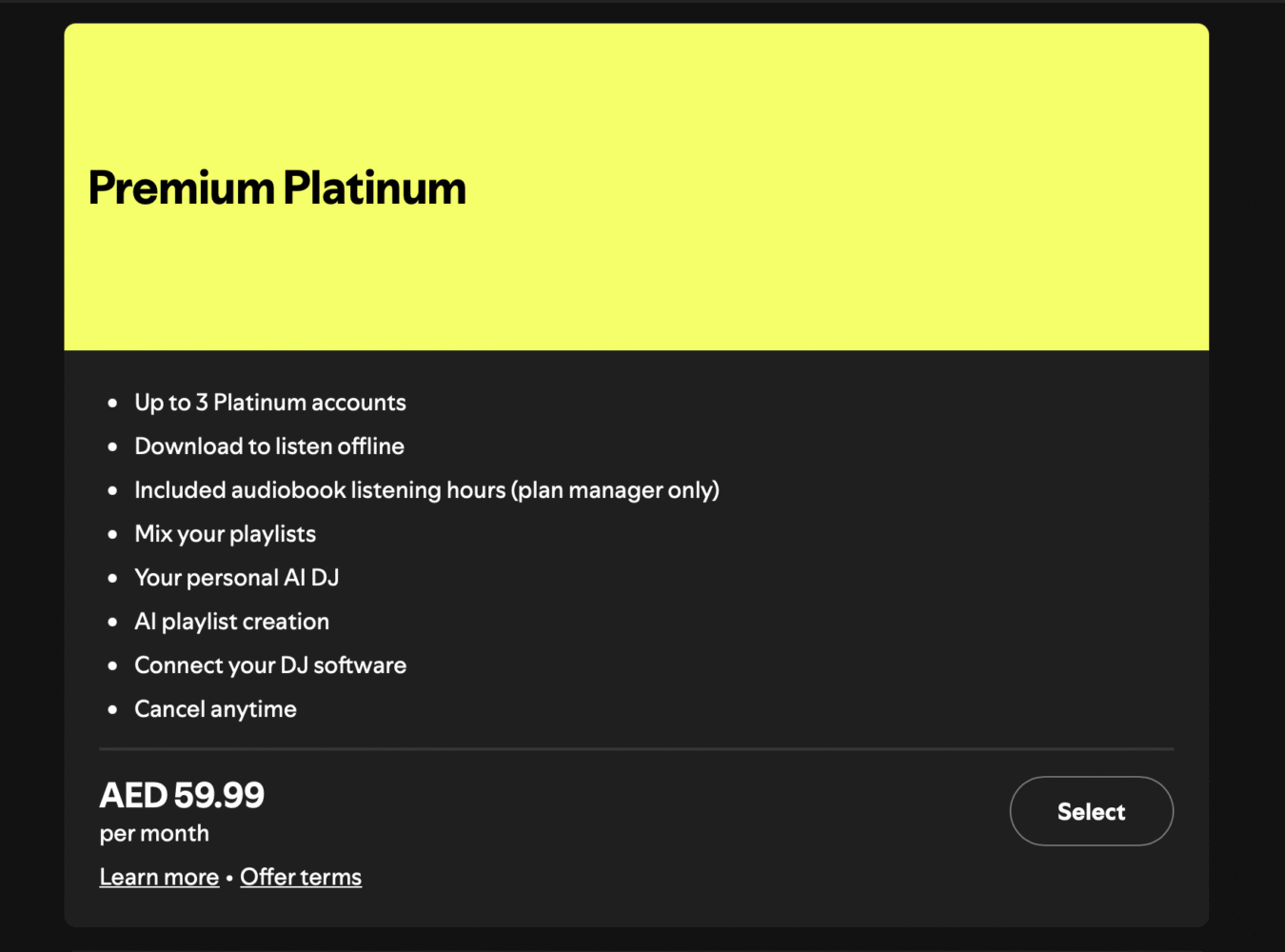Screen dimensions: 1285x952
Task: Click the bullet point beside "AI playlist creation"
Action: (113, 622)
